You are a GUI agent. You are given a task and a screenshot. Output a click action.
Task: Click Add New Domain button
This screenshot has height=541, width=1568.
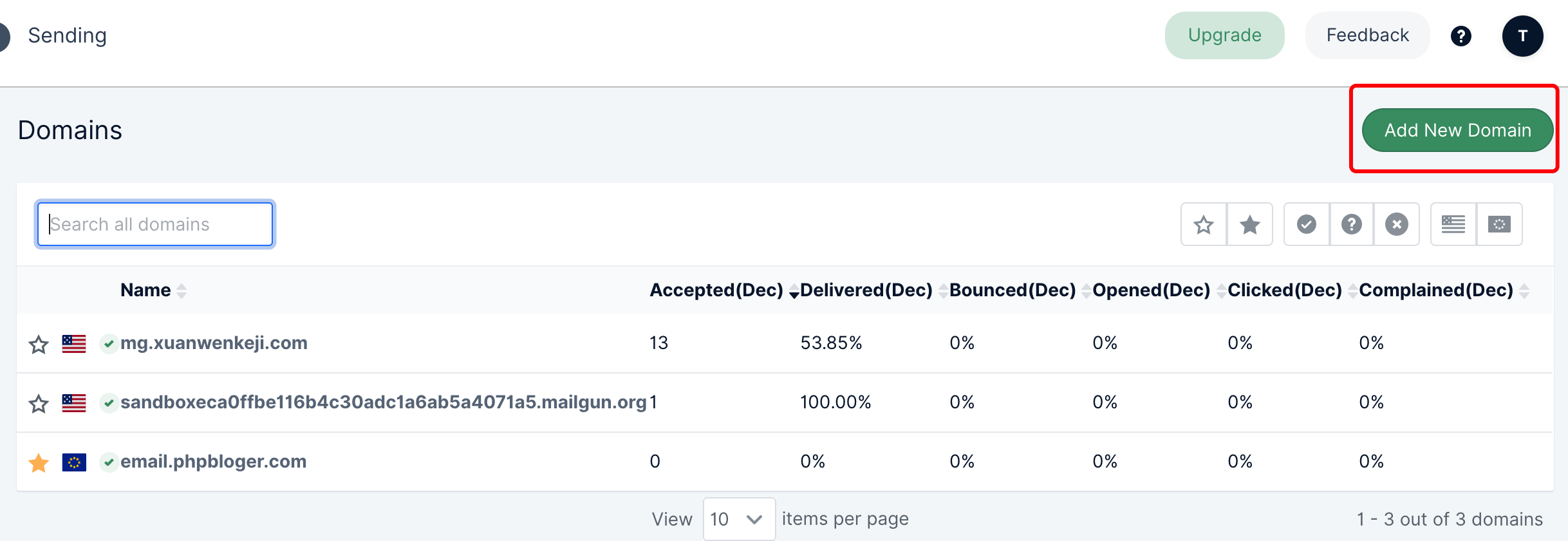[1457, 130]
